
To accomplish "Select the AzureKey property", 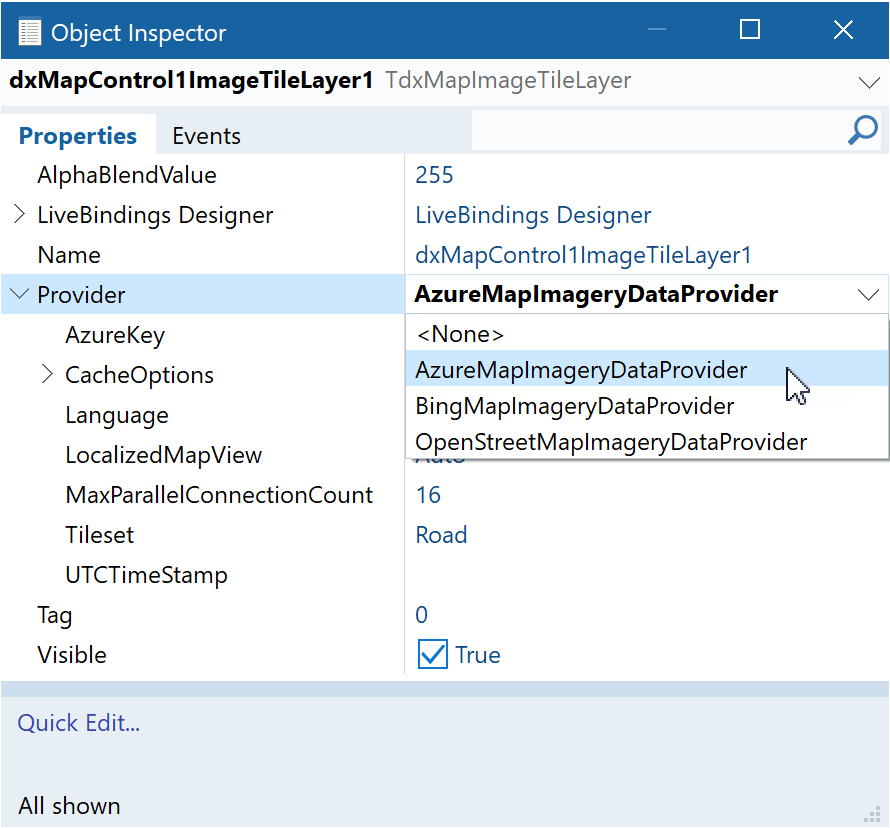I will 115,335.
